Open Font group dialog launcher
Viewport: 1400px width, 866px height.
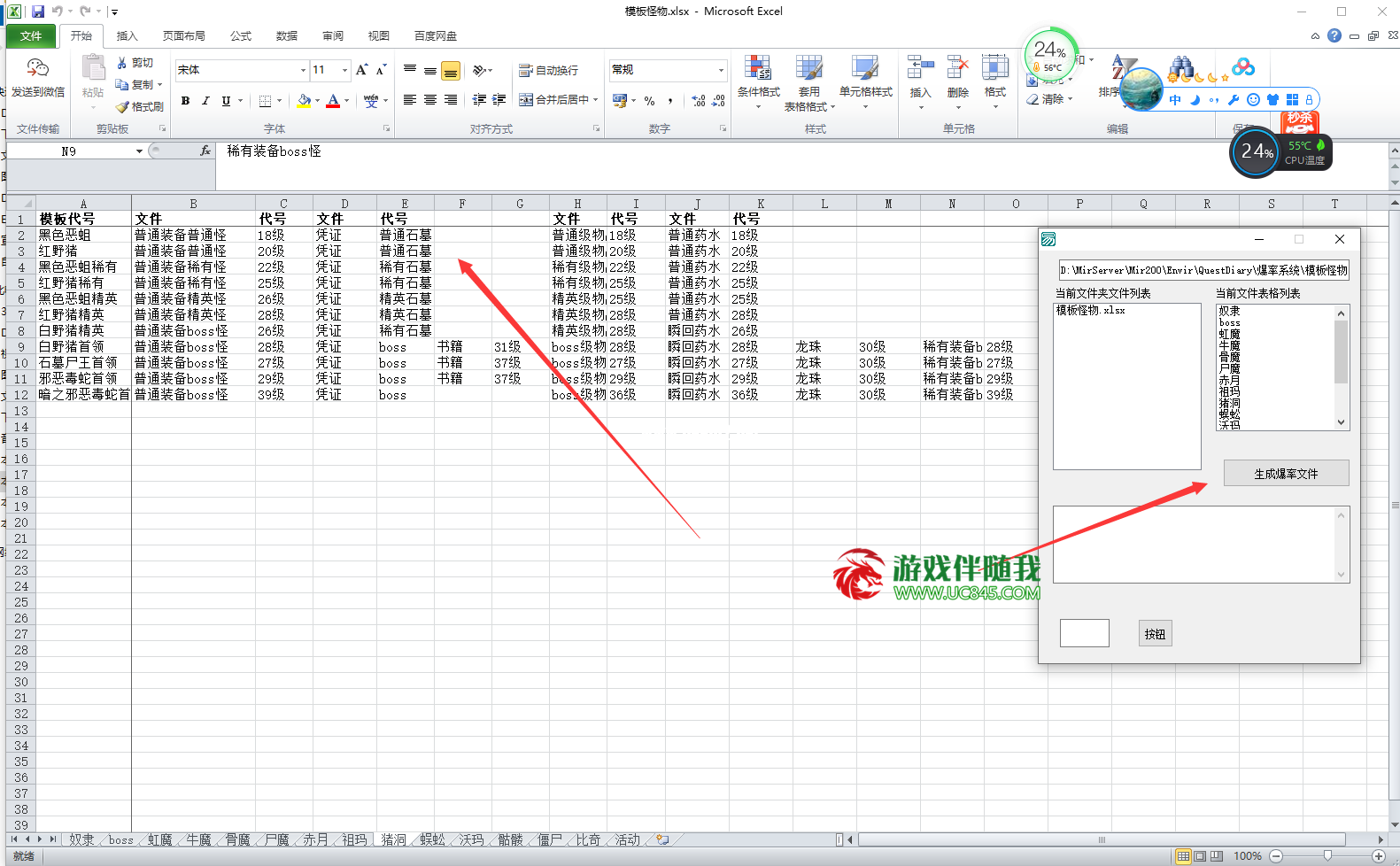387,128
